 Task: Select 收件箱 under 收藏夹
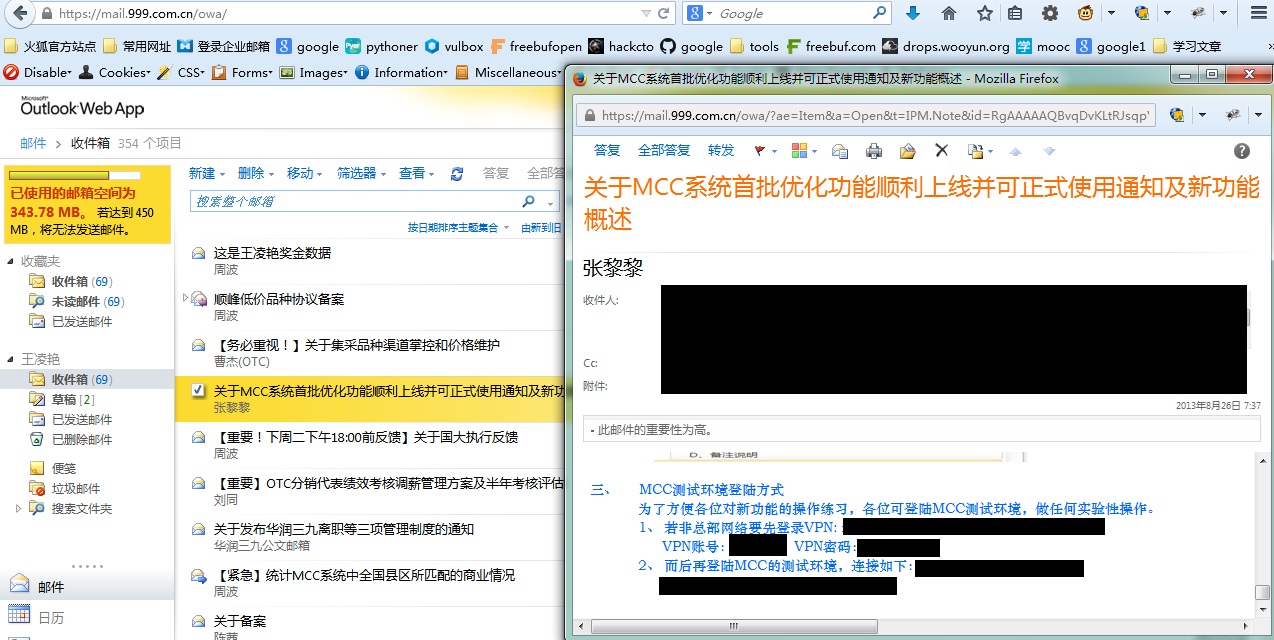coord(70,282)
